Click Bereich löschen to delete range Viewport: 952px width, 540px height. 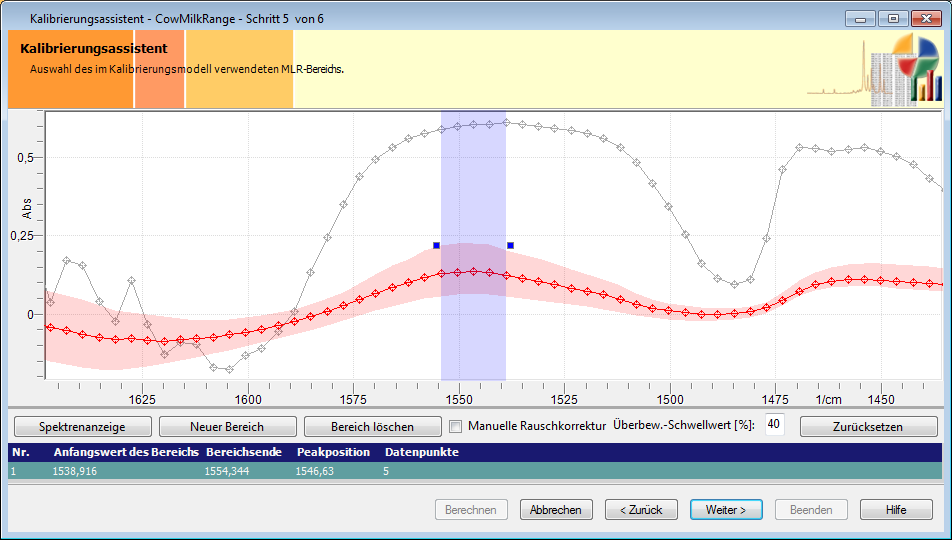[x=372, y=426]
